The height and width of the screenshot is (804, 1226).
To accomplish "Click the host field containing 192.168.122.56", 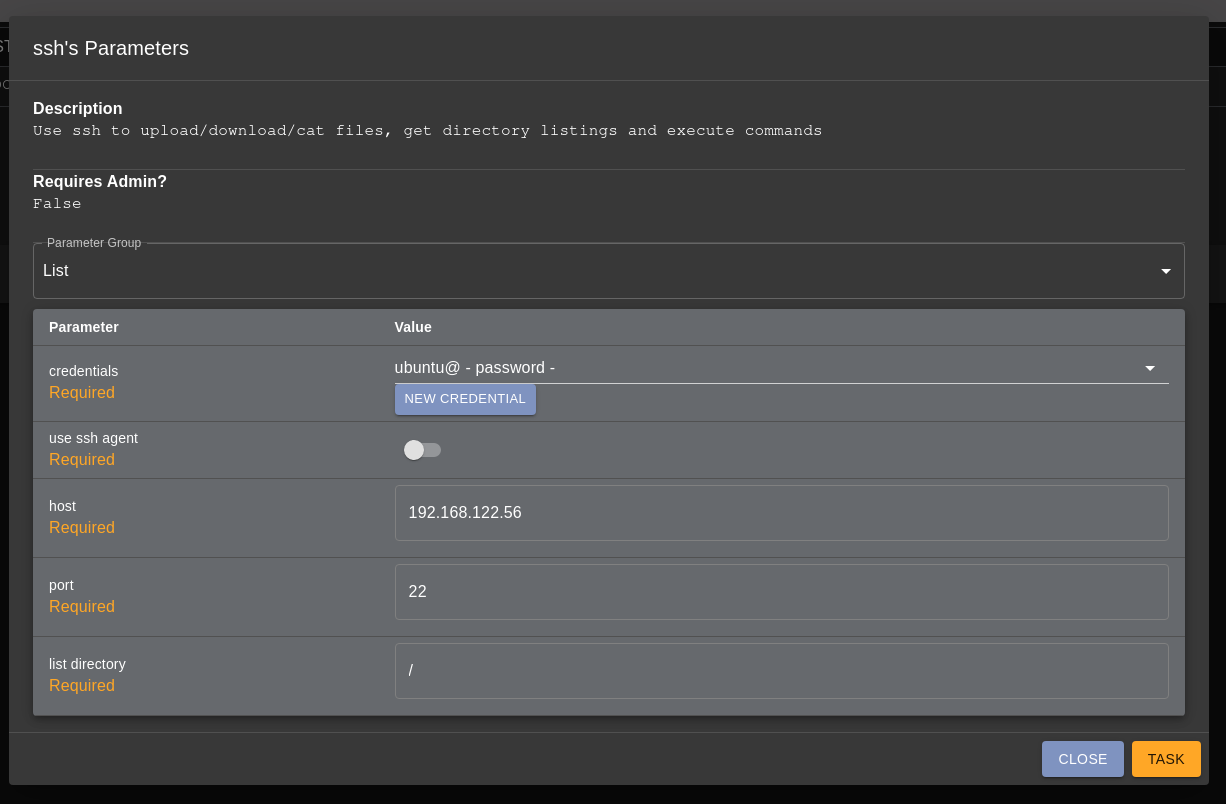I will click(x=782, y=512).
